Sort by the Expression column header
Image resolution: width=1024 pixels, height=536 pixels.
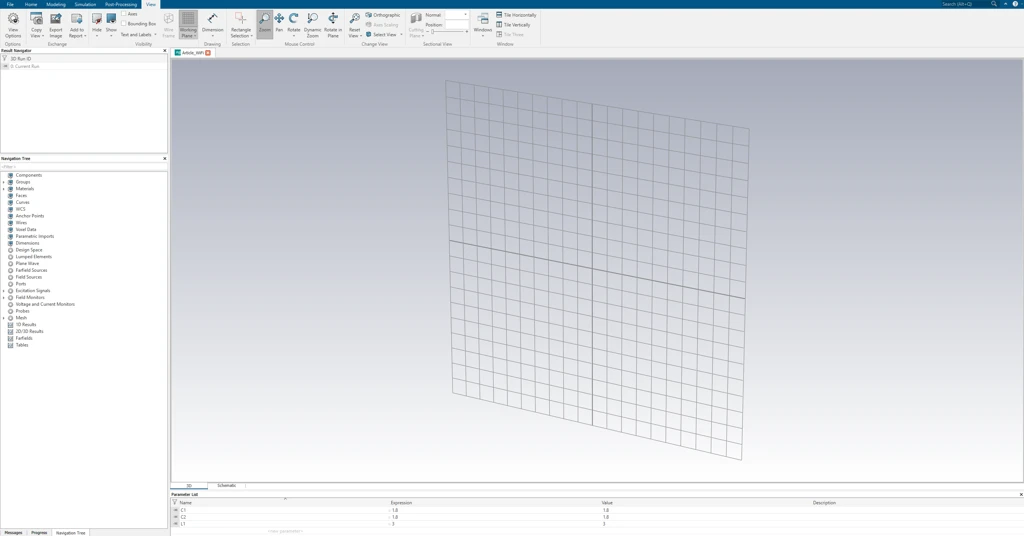pos(401,503)
